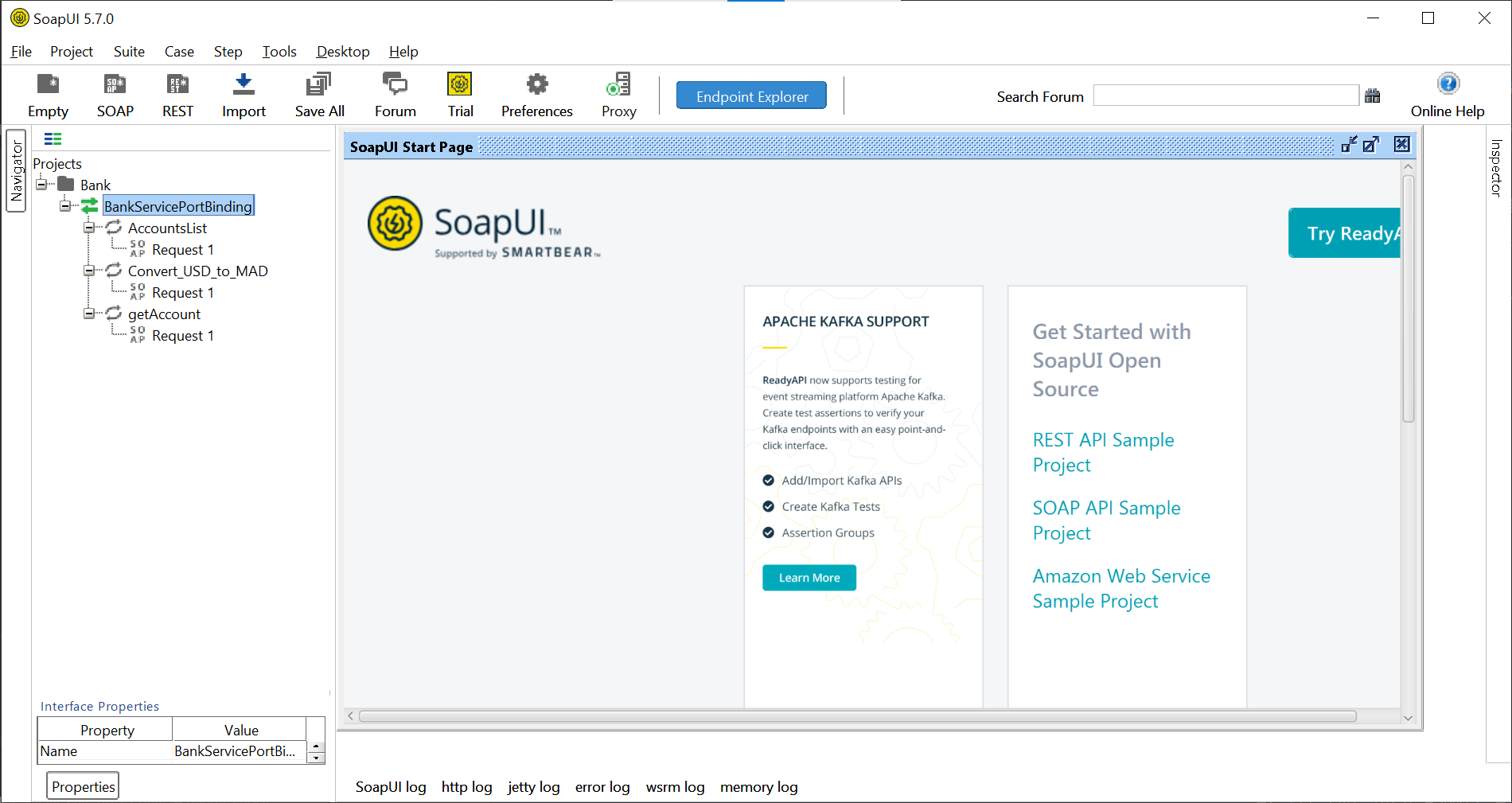Click the Learn More button
The image size is (1512, 803).
809,578
